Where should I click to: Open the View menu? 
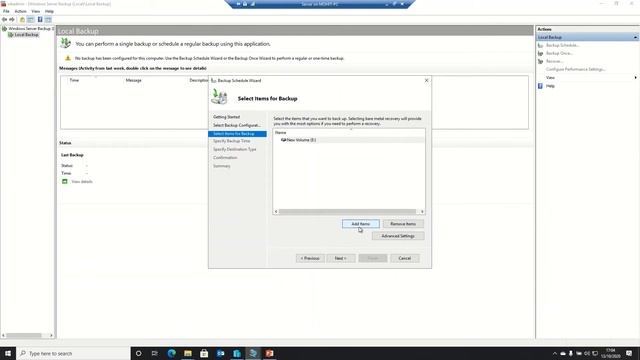coord(36,11)
